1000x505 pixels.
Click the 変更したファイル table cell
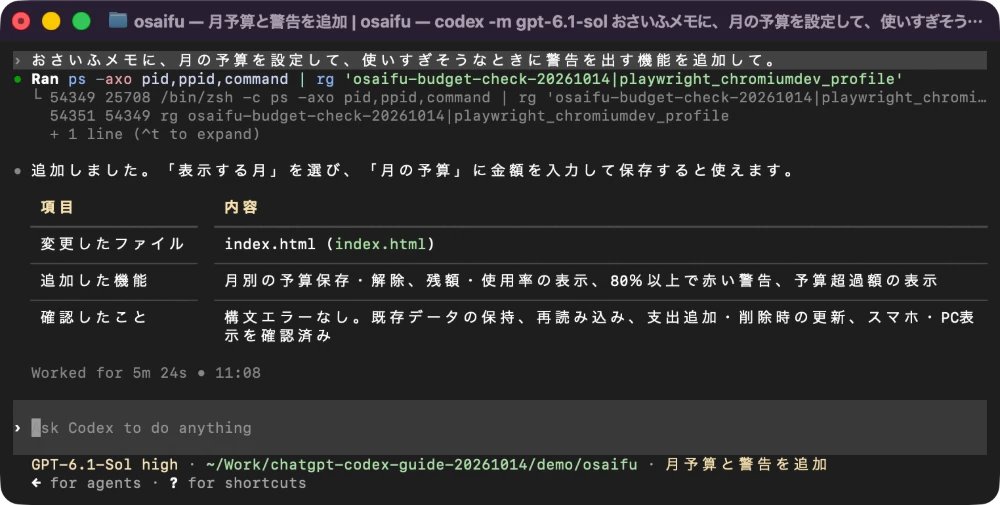click(112, 244)
